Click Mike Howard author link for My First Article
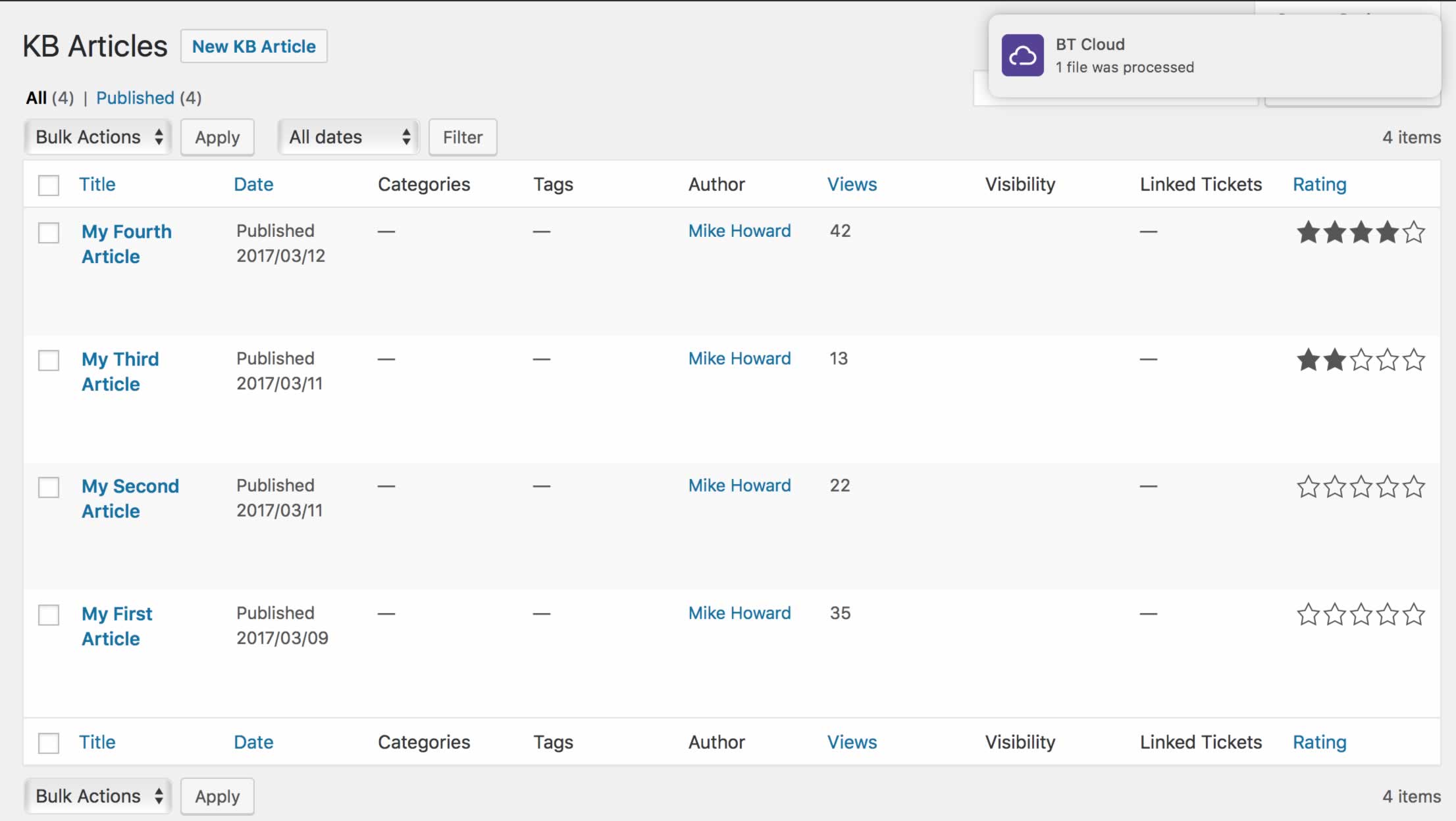This screenshot has width=1456, height=821. coord(739,613)
